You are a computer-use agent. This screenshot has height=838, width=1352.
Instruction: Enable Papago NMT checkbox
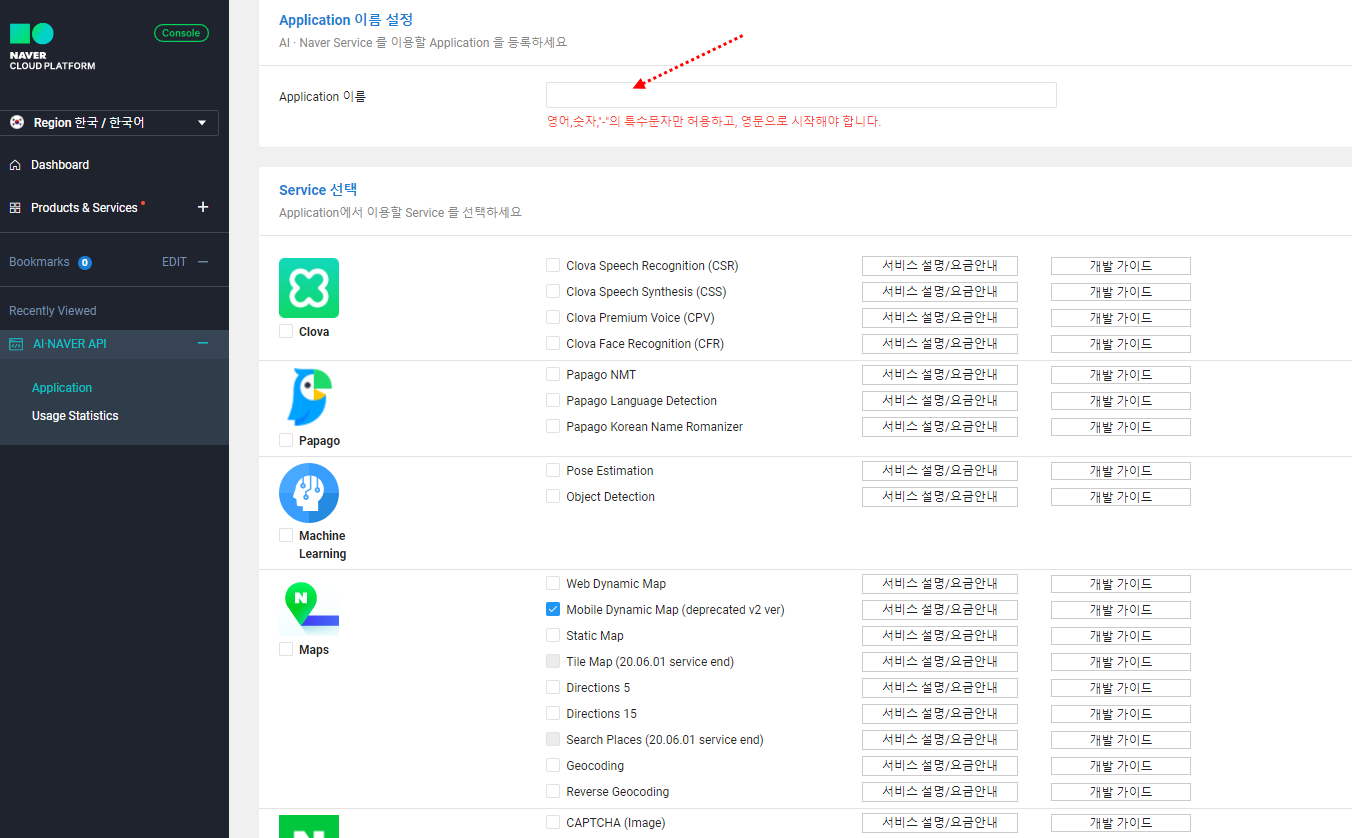[553, 374]
